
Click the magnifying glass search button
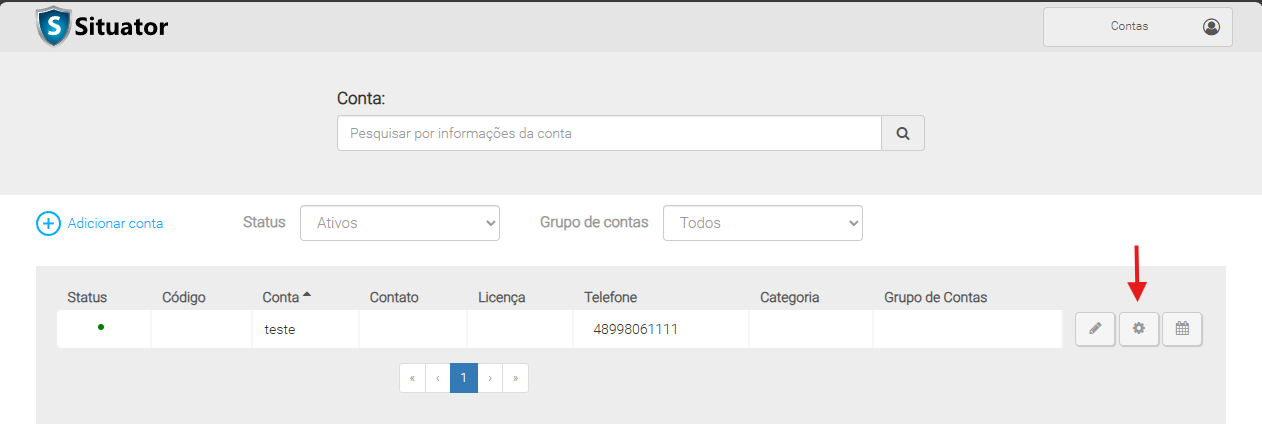point(902,133)
